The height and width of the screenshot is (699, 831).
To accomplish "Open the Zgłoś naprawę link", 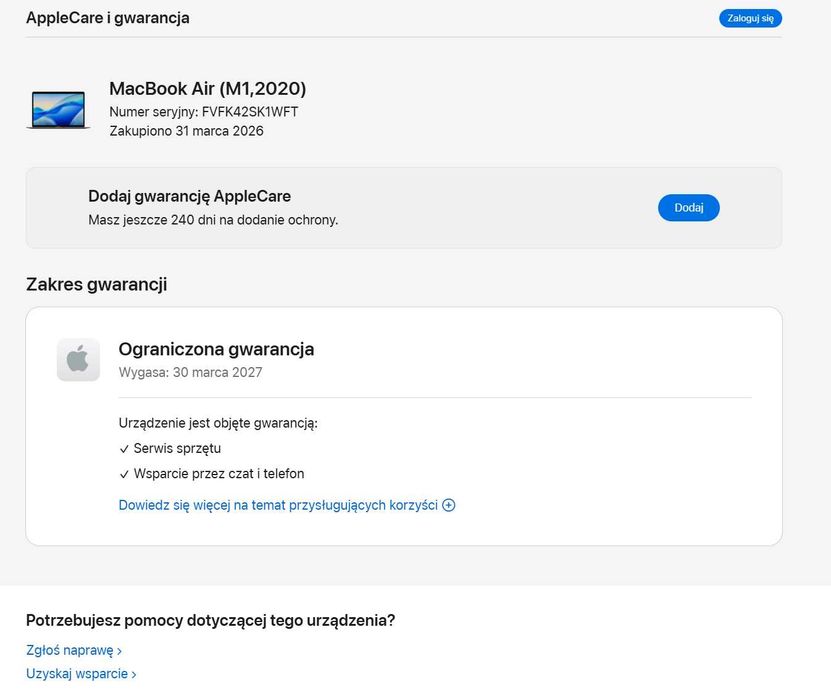I will (74, 650).
